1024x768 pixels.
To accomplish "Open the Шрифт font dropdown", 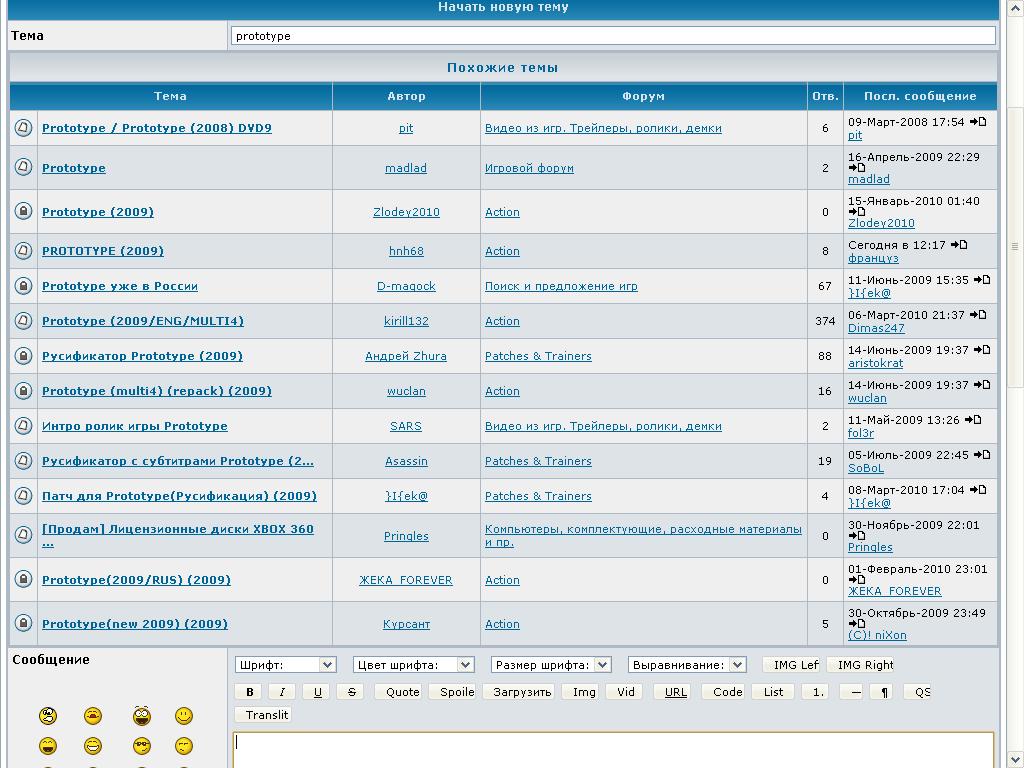I will click(285, 665).
